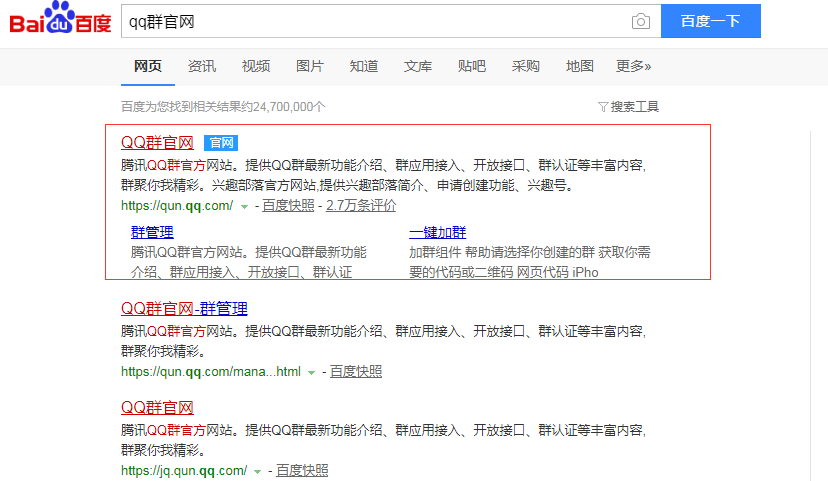
Task: Open the https://jq.qun.qq.com/ URL
Action: pyautogui.click(x=184, y=470)
